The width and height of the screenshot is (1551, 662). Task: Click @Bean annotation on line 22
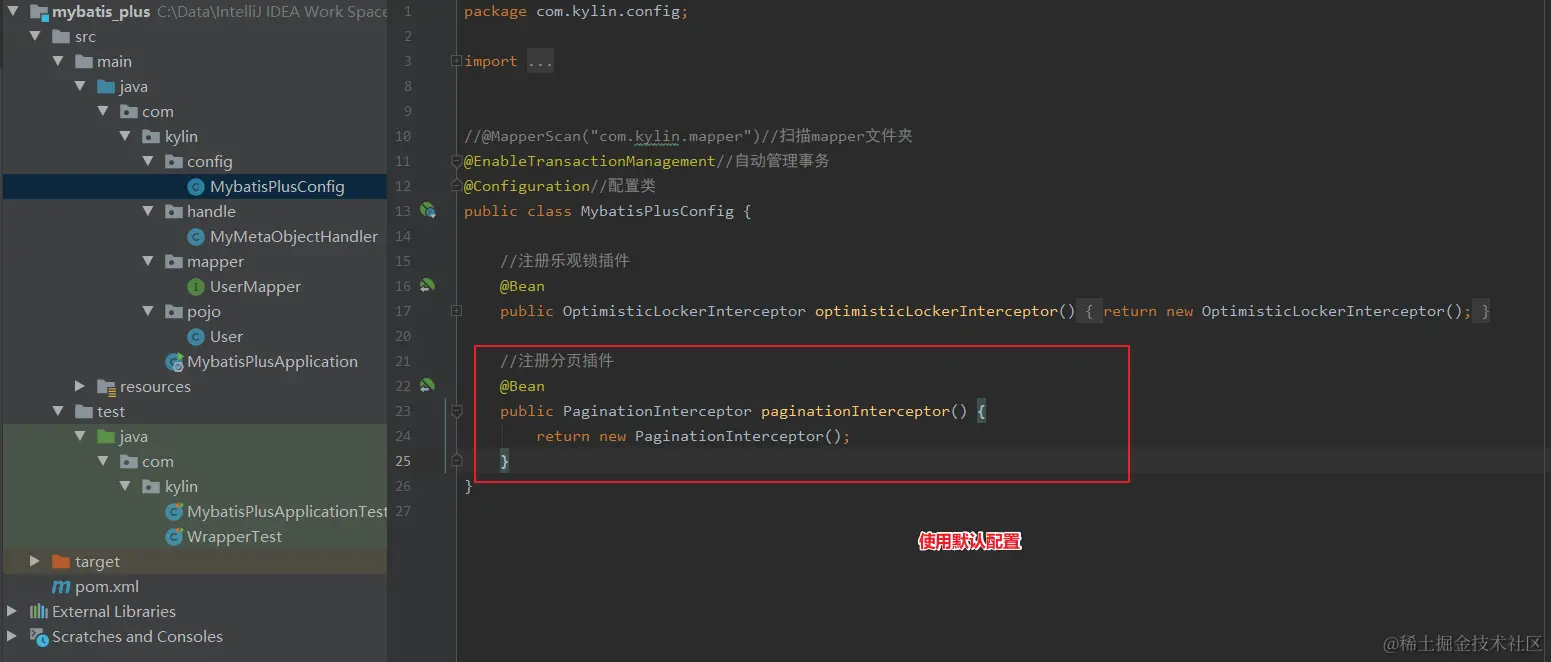point(522,386)
